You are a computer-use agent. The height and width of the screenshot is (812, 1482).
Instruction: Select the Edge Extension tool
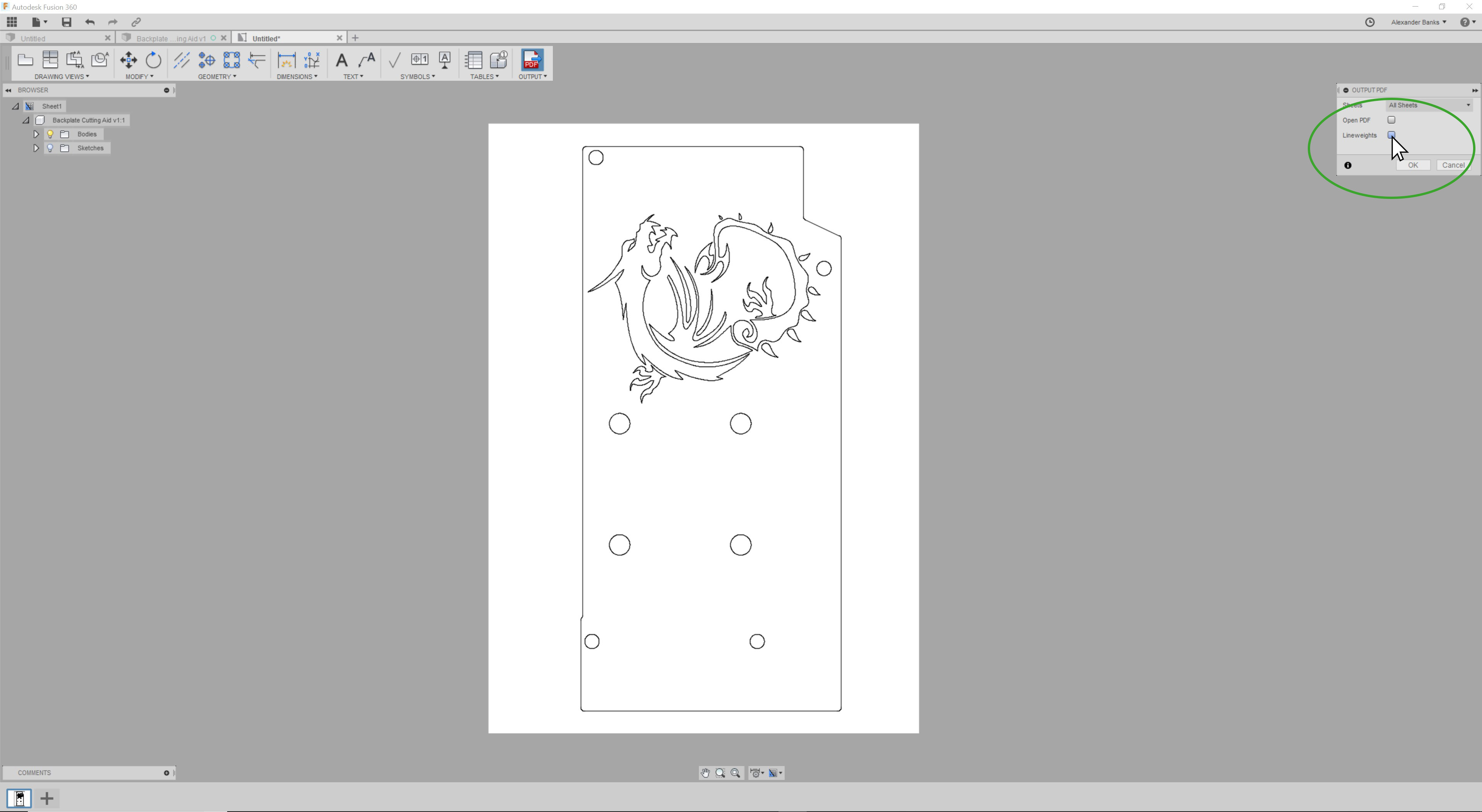257,60
